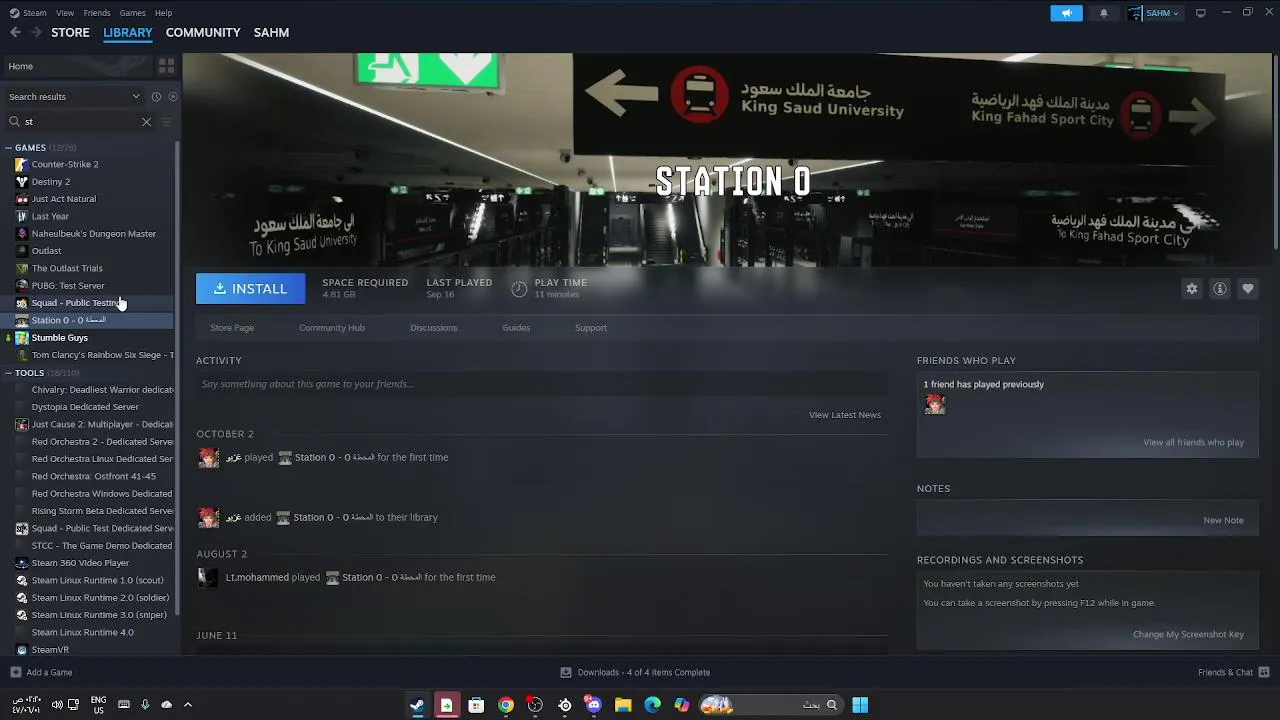Open the Store Page link
Viewport: 1280px width, 720px height.
click(232, 328)
